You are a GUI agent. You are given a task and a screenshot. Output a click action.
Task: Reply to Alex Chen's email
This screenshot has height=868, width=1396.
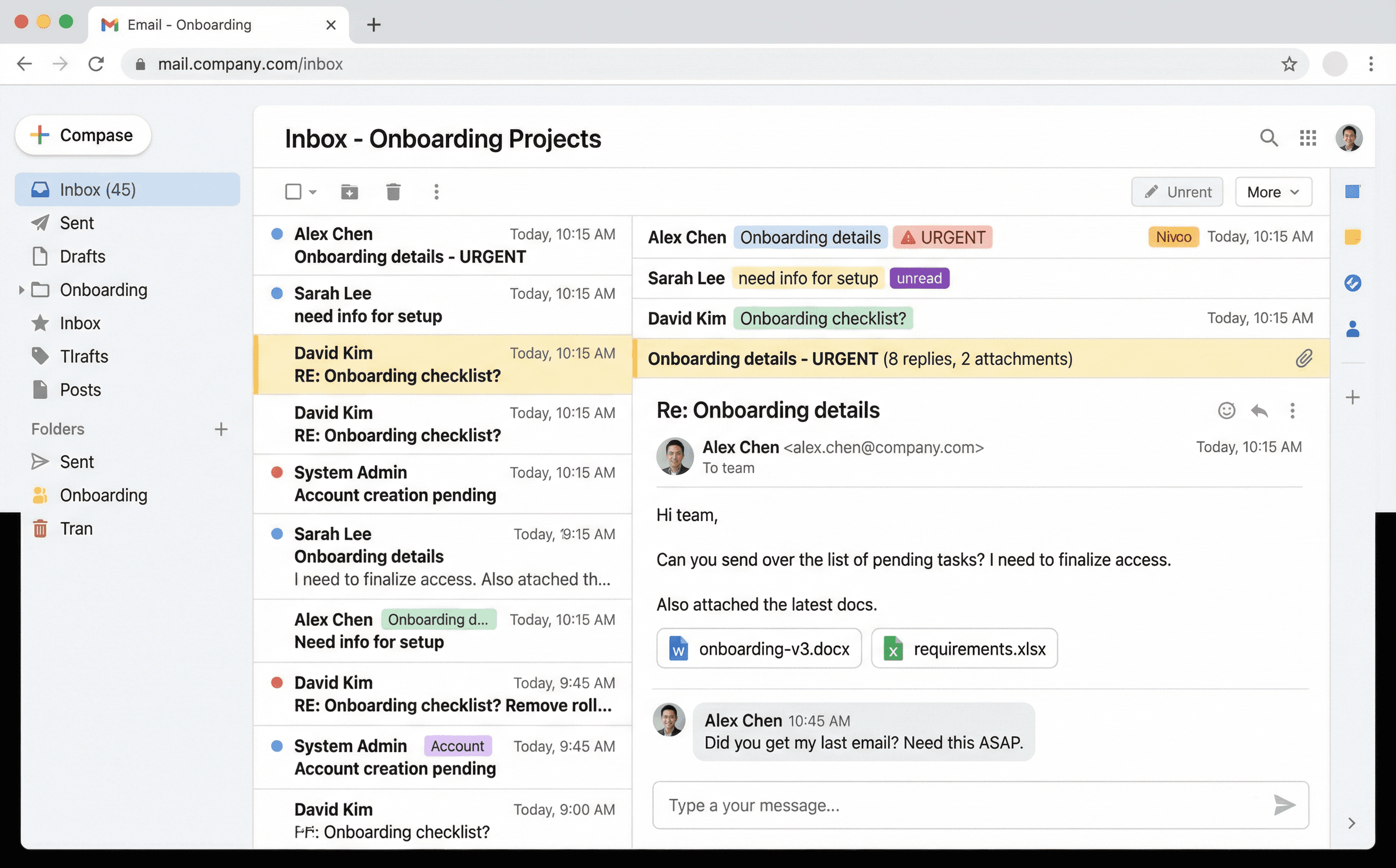point(1260,411)
